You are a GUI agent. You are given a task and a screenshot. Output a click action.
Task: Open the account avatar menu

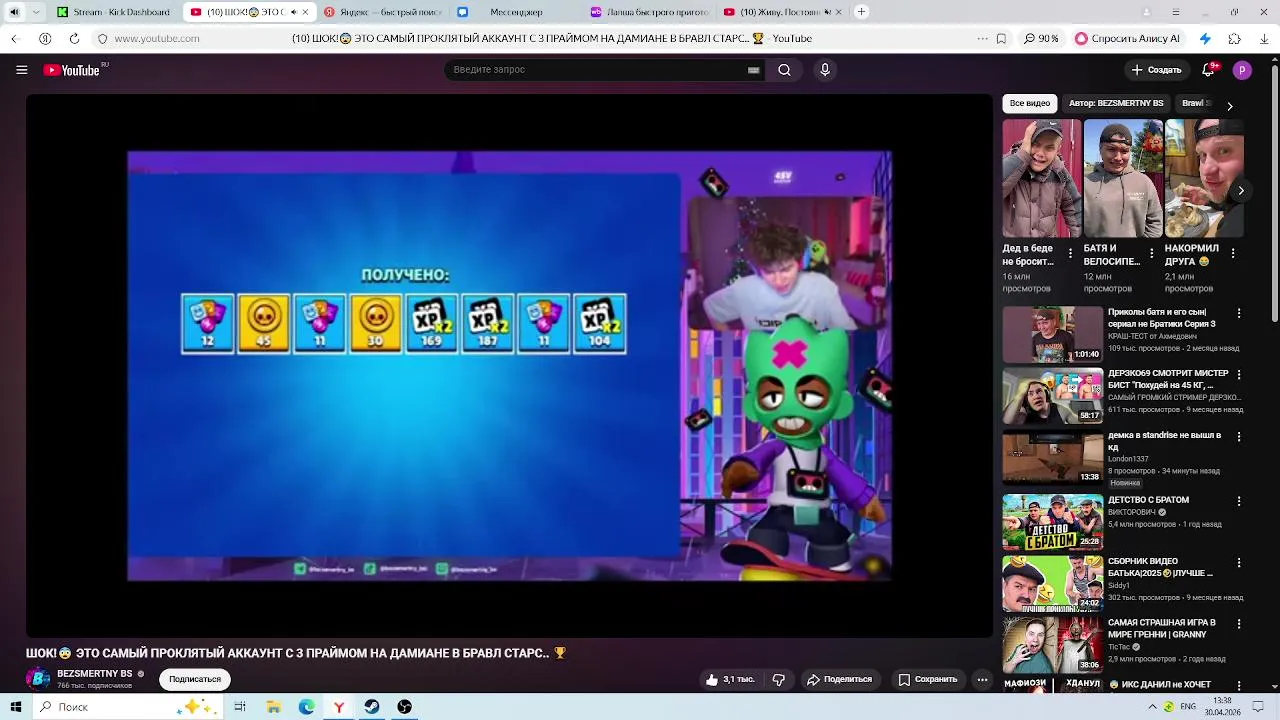click(1242, 70)
